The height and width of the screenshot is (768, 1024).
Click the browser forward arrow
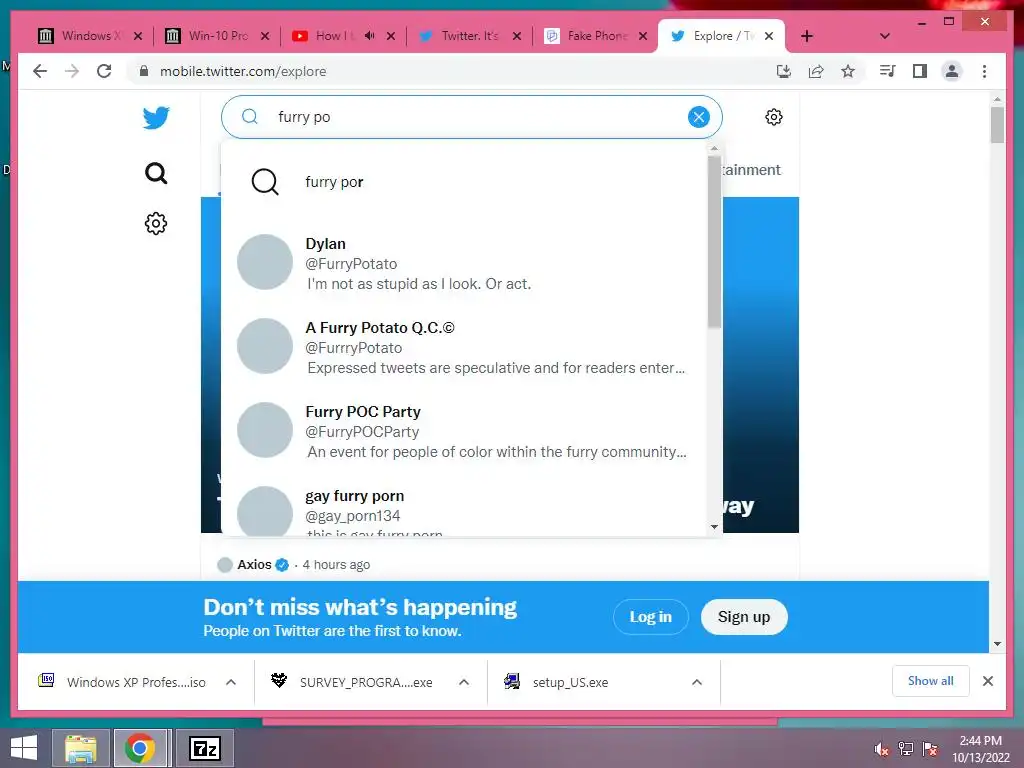pyautogui.click(x=72, y=71)
